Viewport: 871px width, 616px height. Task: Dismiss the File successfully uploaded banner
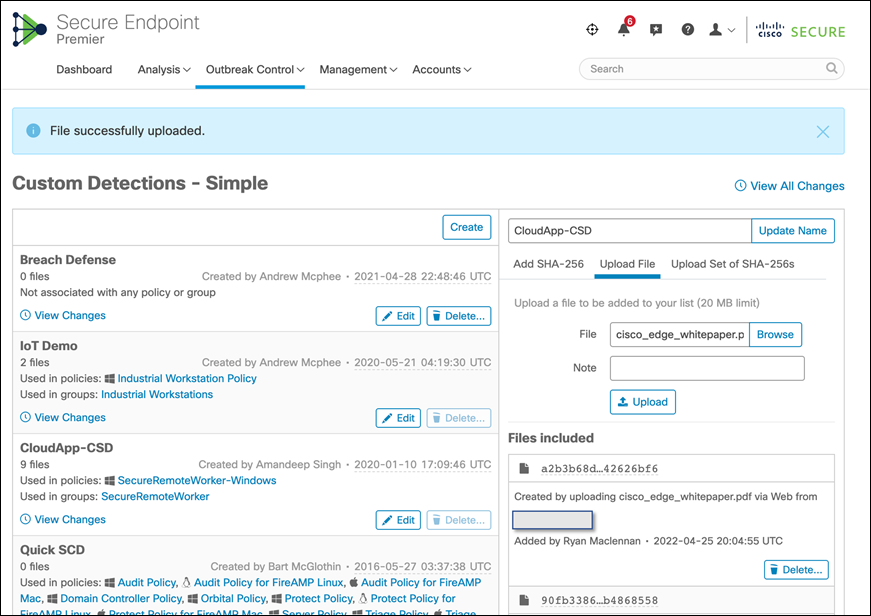823,132
